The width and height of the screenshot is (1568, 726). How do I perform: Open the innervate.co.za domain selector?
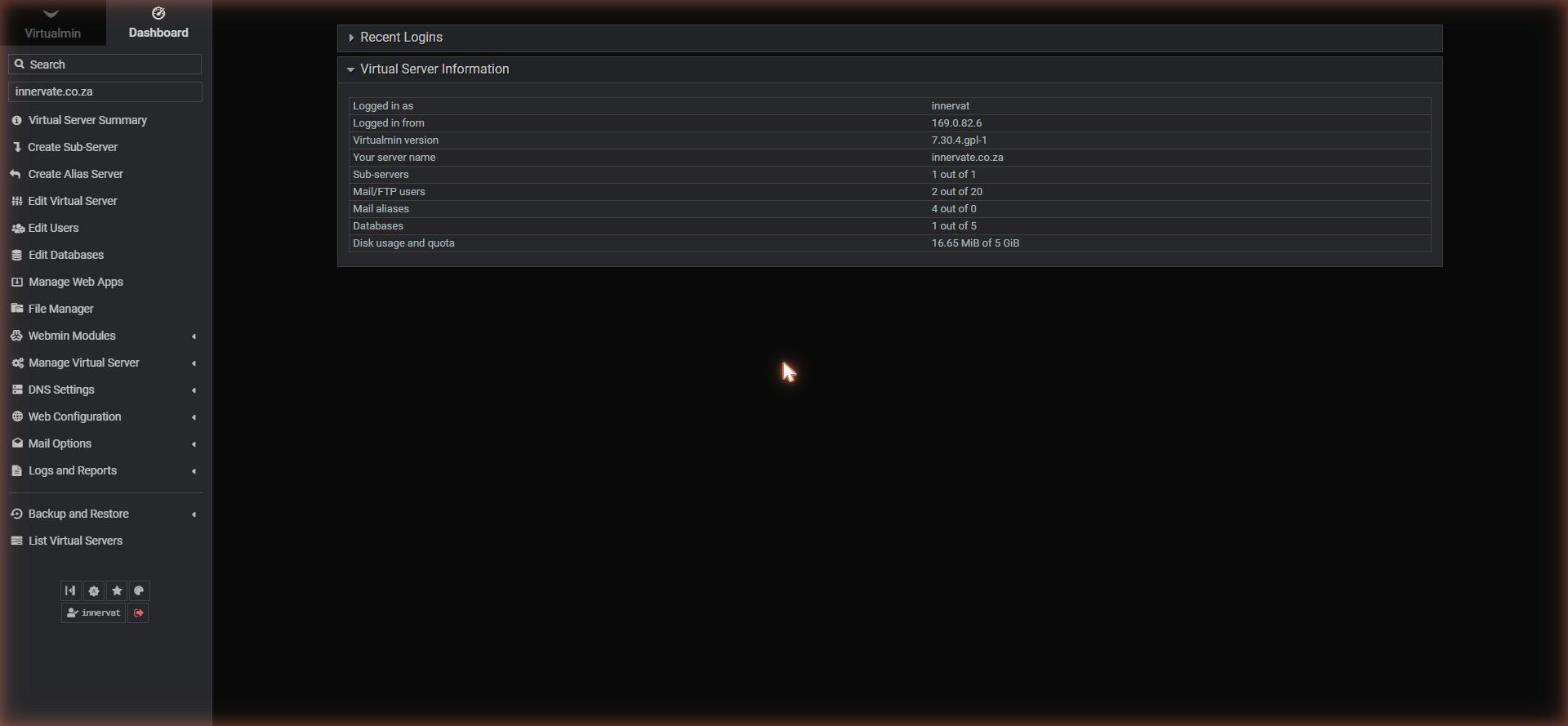pos(105,91)
